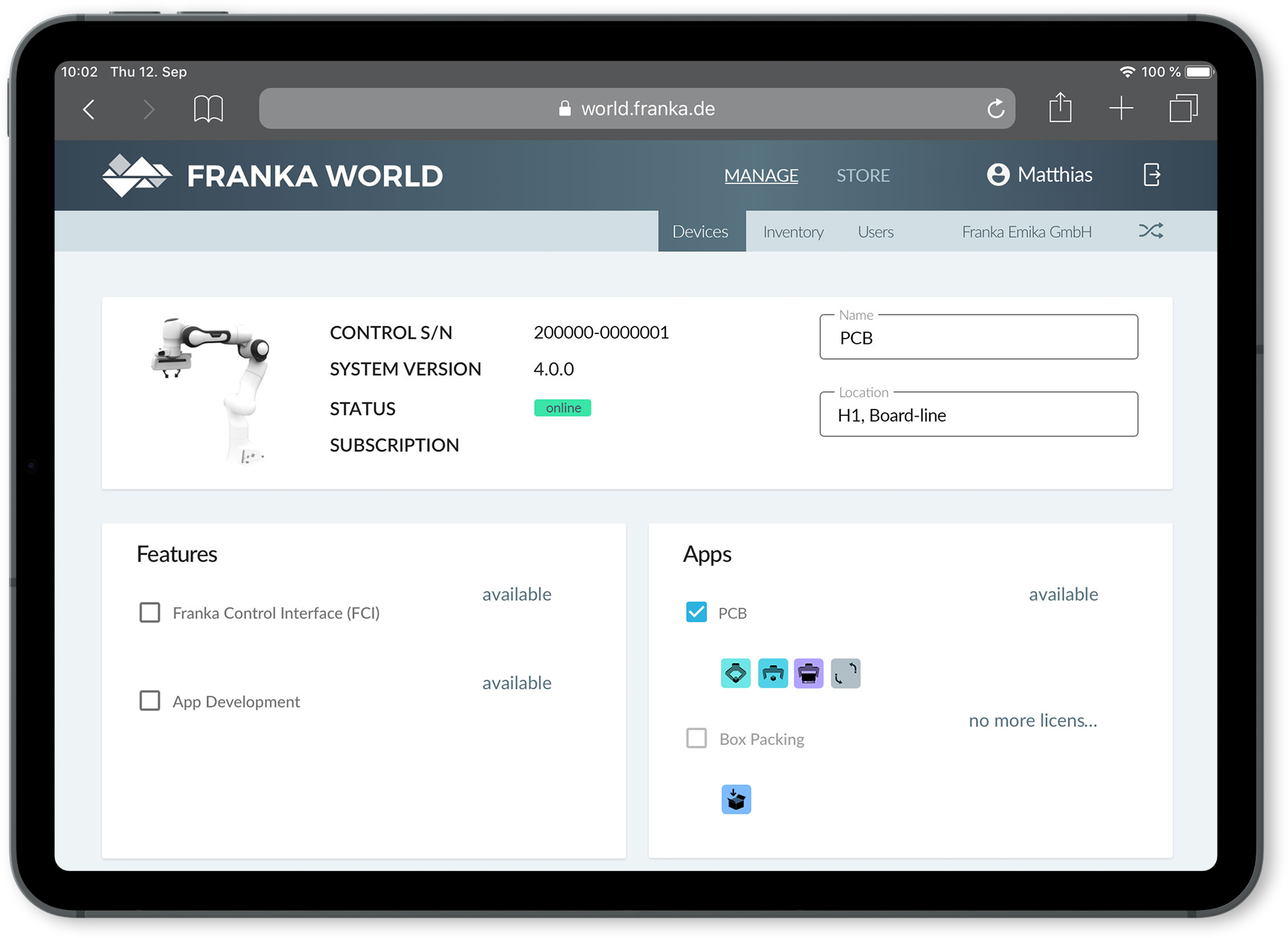Click the shuffle organization switch icon
Viewport: 1288px width, 938px height.
tap(1151, 231)
